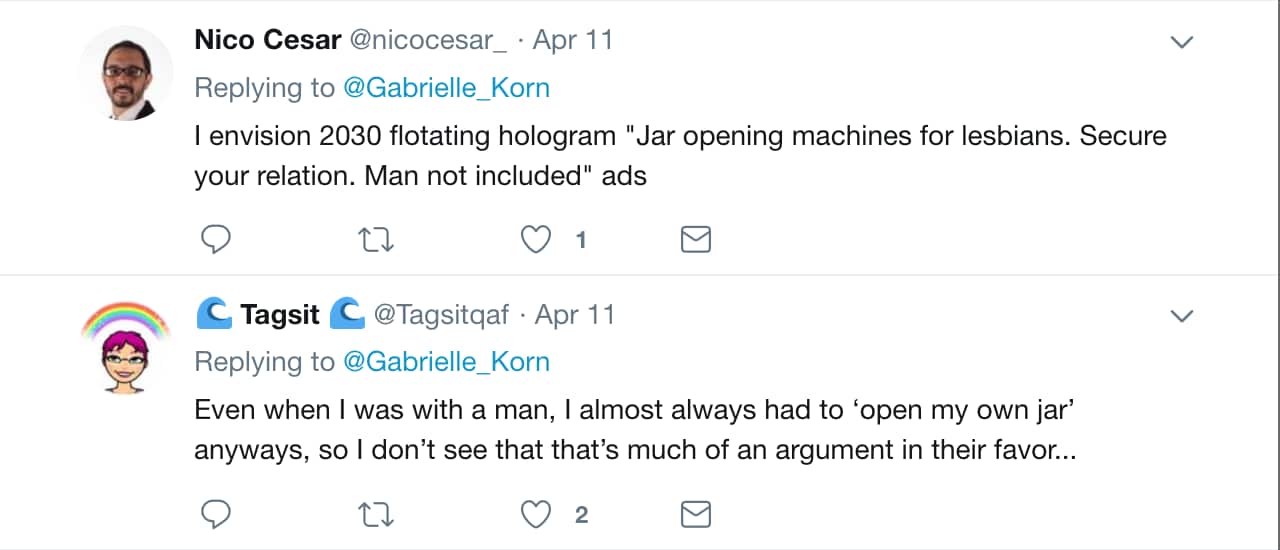Share Tagsit's tweet via Direct Message
This screenshot has height=550, width=1280.
695,515
